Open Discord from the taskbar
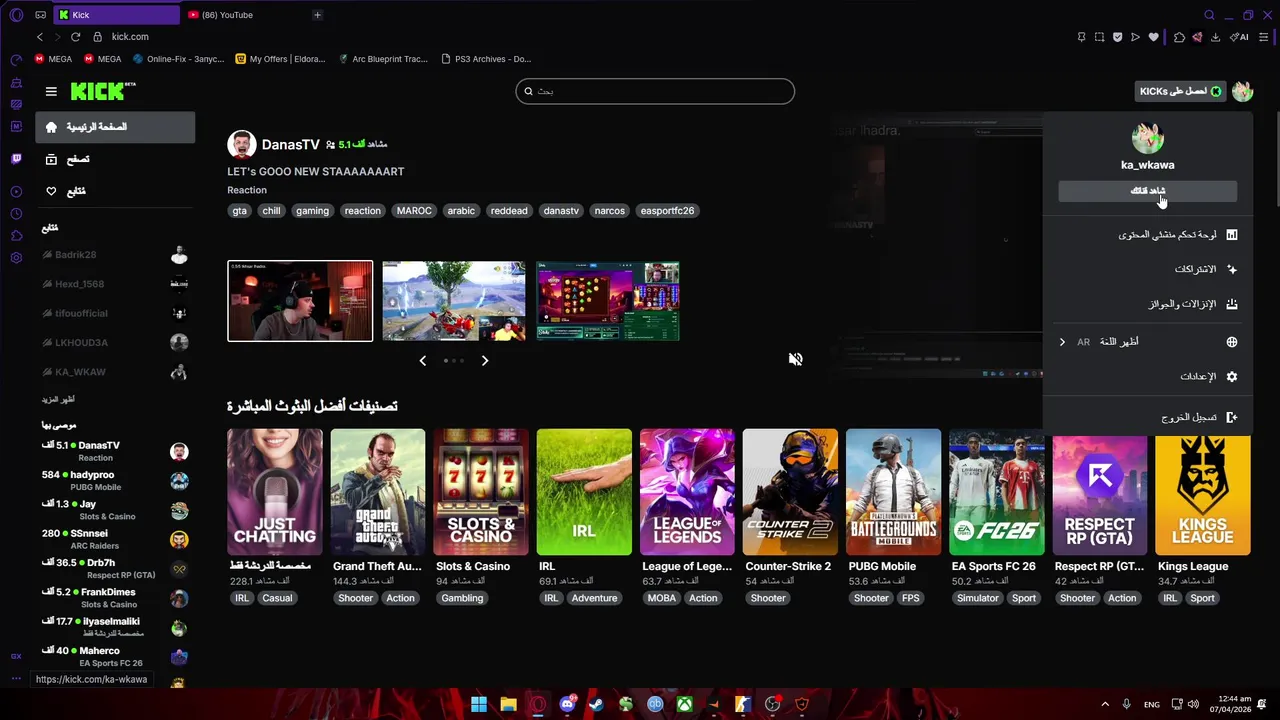Image resolution: width=1280 pixels, height=720 pixels. [x=568, y=704]
